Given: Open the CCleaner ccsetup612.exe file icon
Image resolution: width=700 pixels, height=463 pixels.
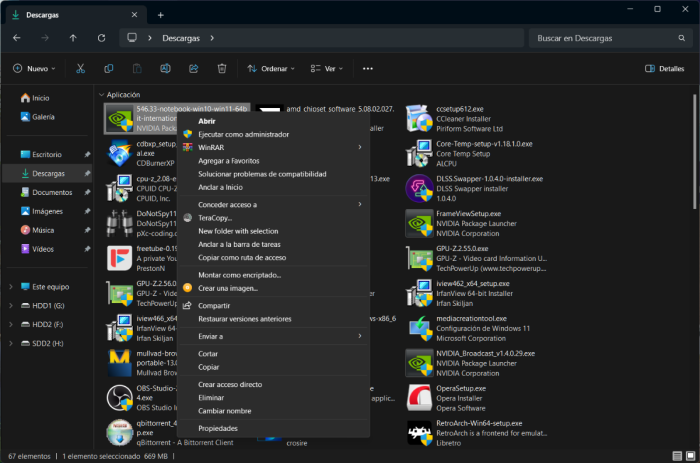Looking at the screenshot, I should tap(419, 118).
